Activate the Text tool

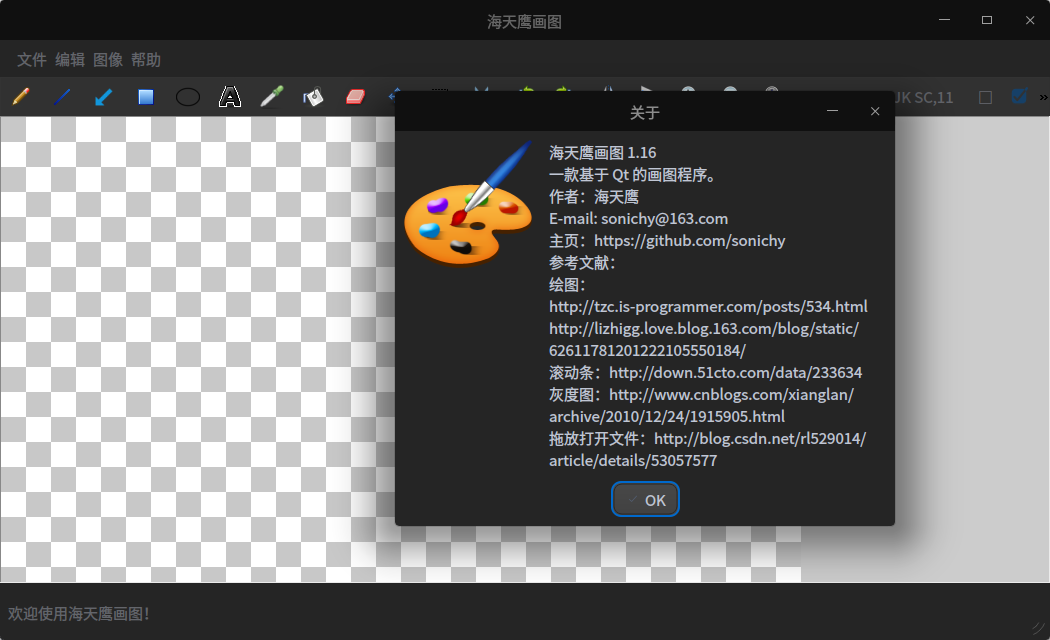(230, 97)
